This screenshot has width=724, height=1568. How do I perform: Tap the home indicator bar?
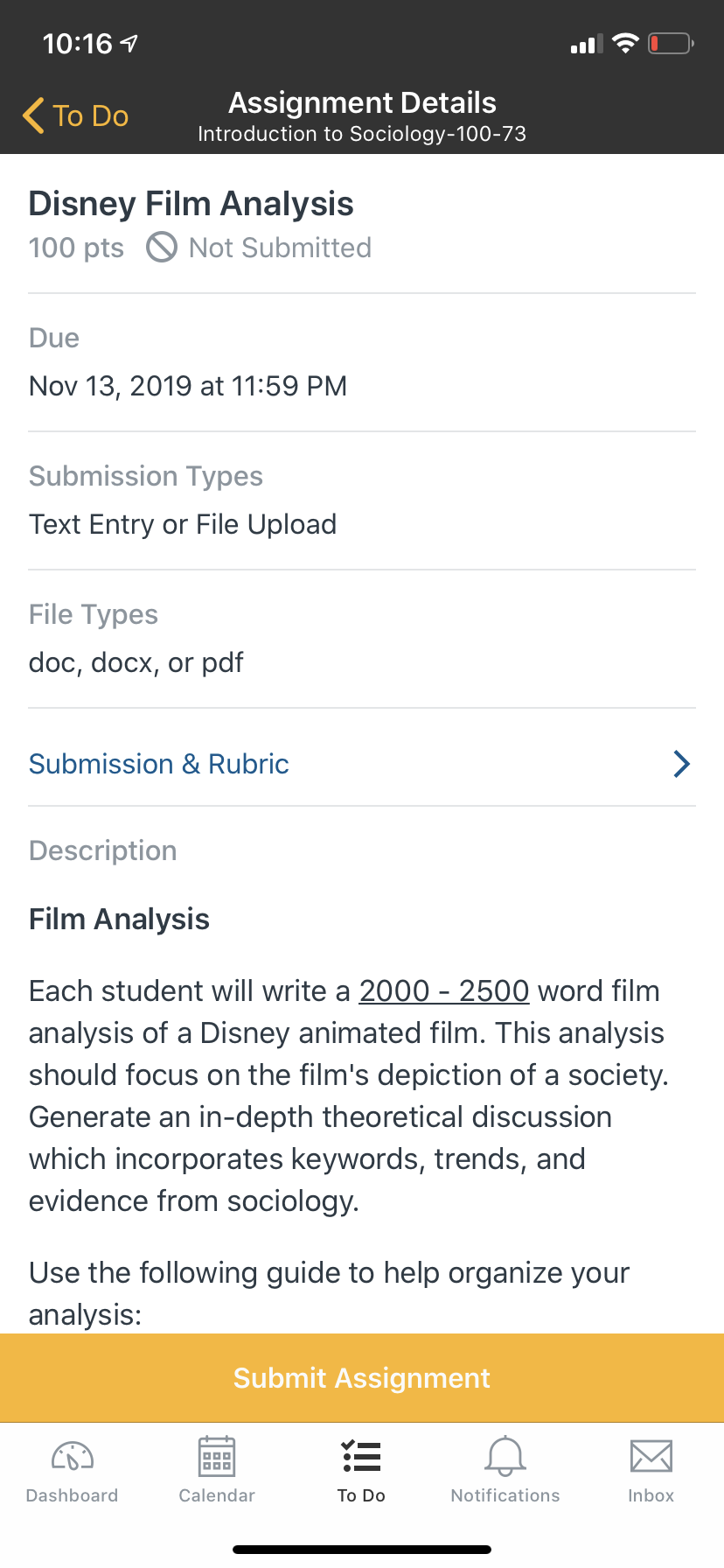point(362,1549)
